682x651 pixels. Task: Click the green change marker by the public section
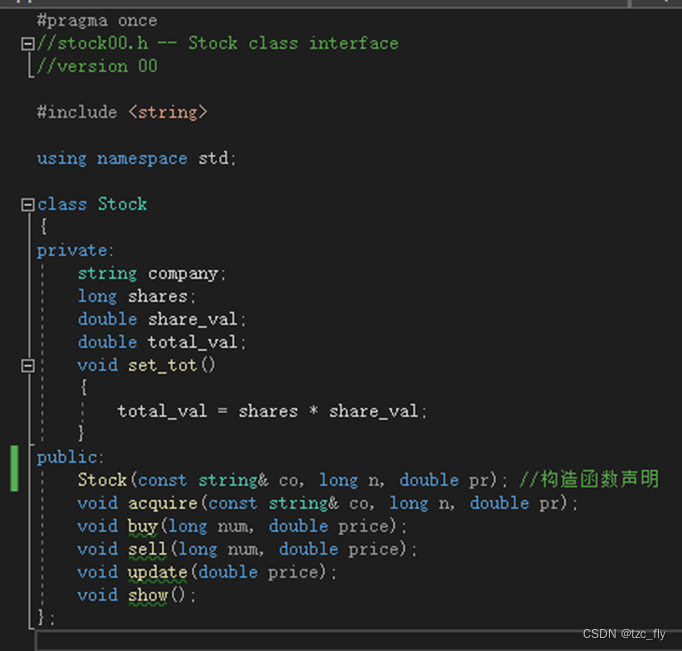pyautogui.click(x=14, y=468)
